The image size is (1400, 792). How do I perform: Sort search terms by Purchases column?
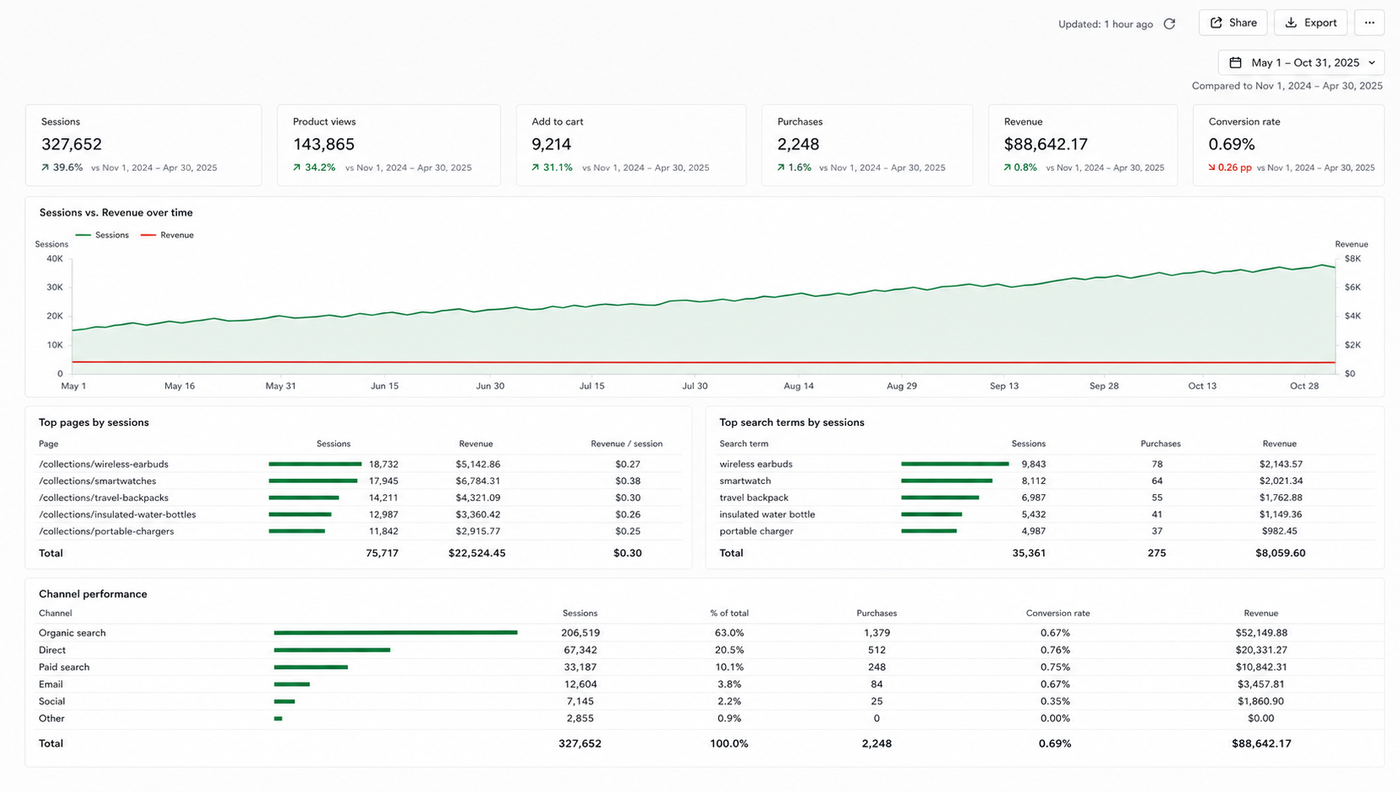(x=1160, y=444)
